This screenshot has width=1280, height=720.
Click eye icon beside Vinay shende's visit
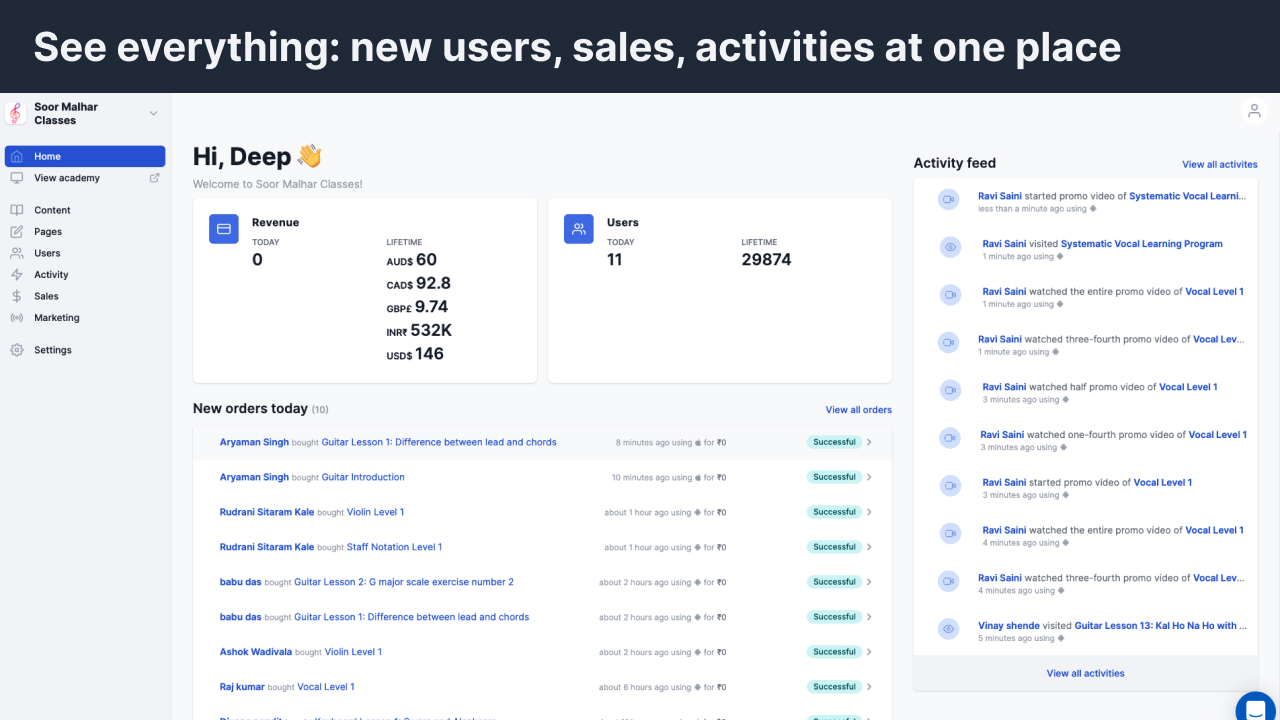click(x=948, y=629)
